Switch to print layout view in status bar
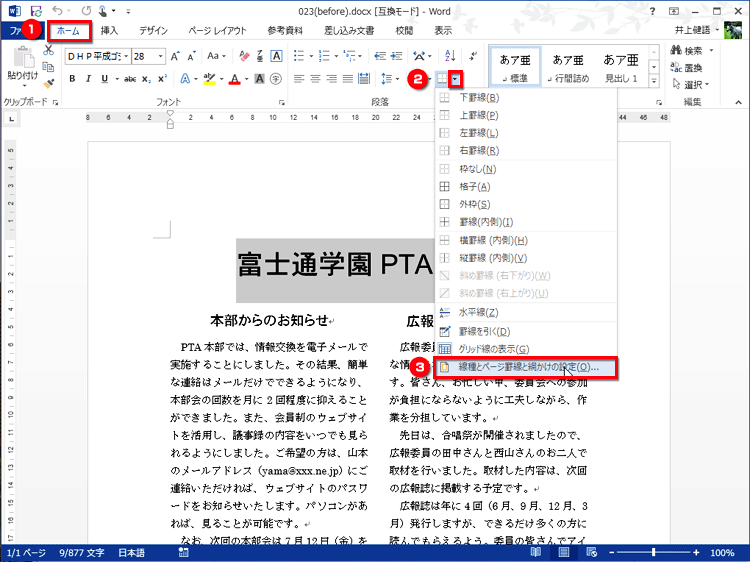The image size is (750, 562). coord(564,552)
